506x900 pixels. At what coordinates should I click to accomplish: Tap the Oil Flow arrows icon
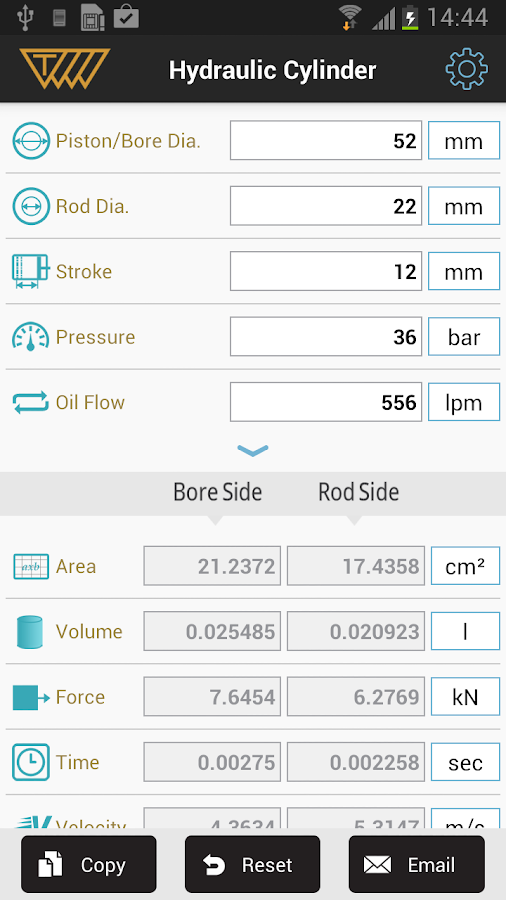point(30,402)
